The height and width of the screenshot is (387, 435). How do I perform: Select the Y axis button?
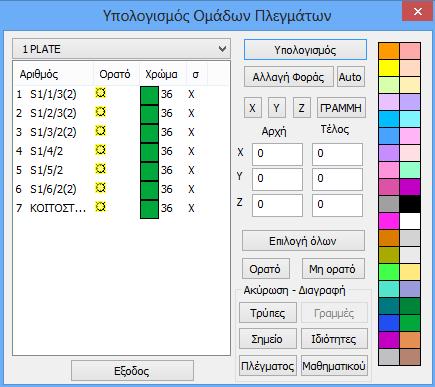coord(277,108)
